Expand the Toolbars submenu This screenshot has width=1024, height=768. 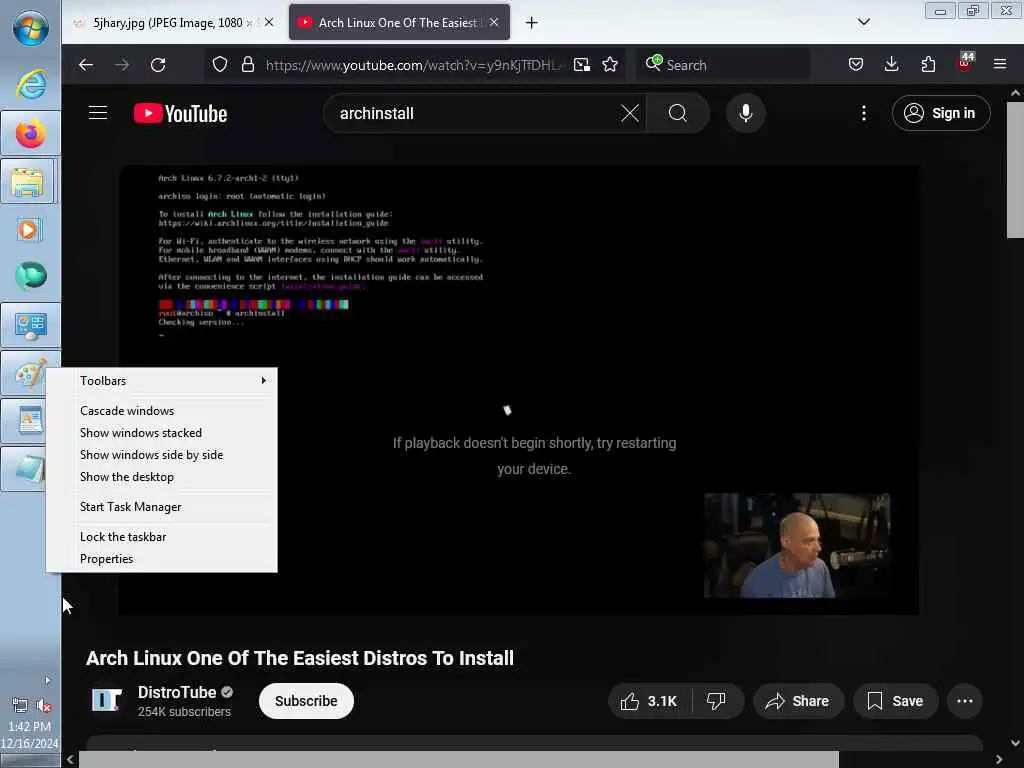click(x=162, y=381)
